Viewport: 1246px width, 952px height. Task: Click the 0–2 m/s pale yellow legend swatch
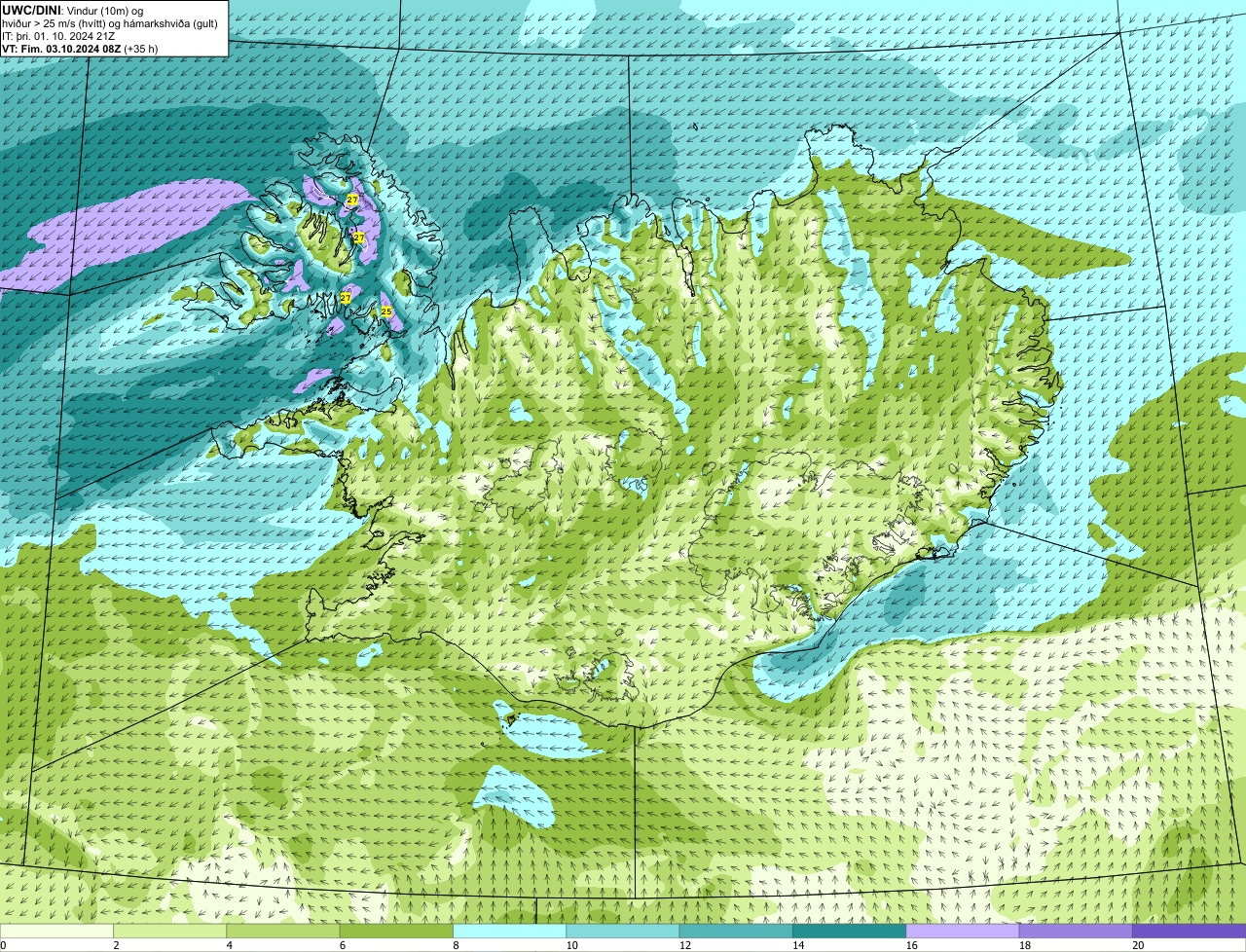pyautogui.click(x=56, y=932)
